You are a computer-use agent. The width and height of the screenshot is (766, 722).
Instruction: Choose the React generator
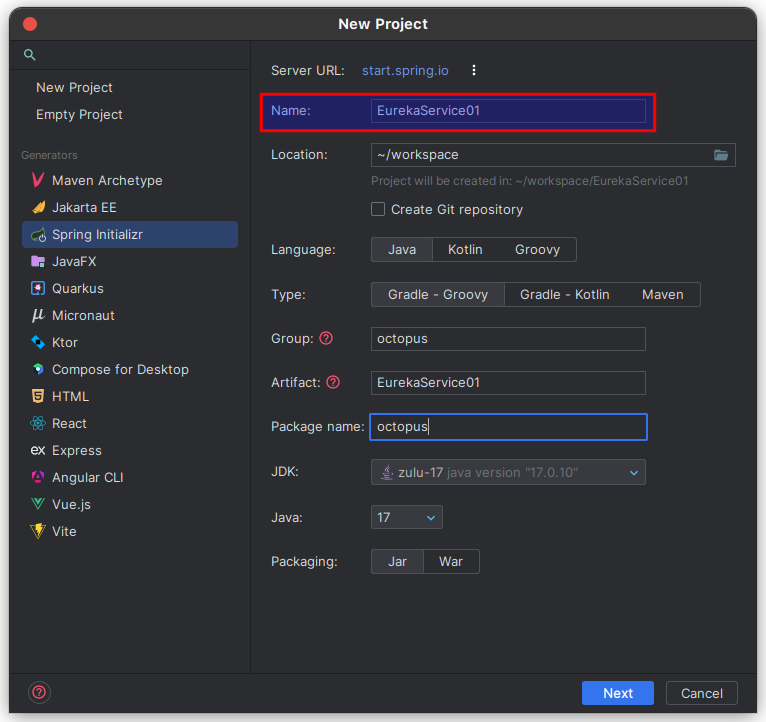(x=130, y=423)
